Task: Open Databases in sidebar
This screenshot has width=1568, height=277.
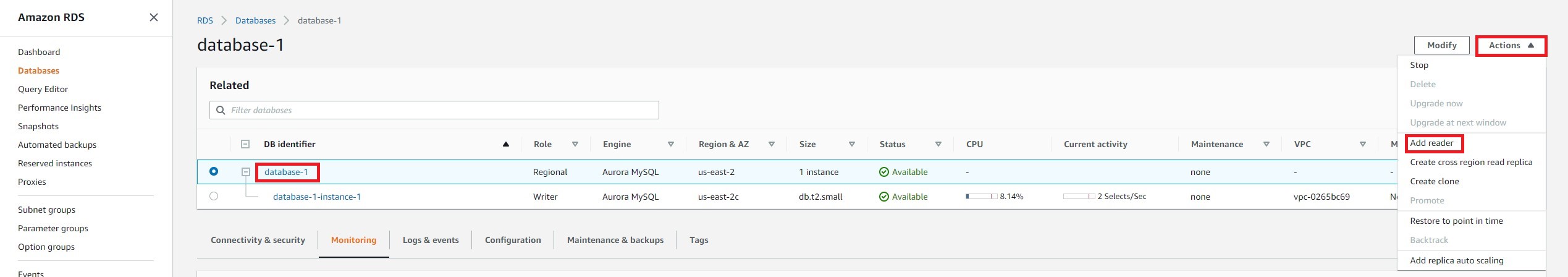Action: tap(38, 70)
